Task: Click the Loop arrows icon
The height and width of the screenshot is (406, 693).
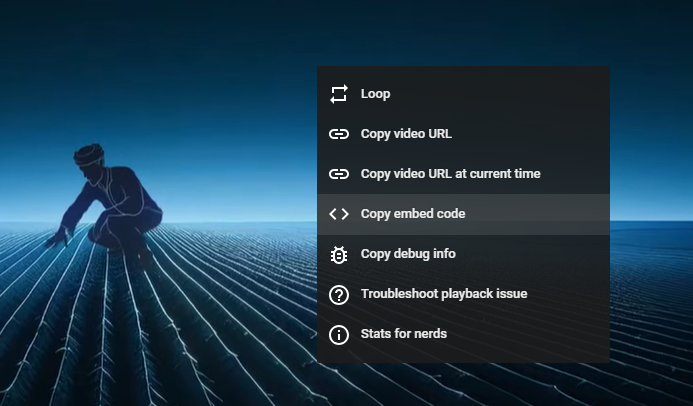Action: coord(339,94)
